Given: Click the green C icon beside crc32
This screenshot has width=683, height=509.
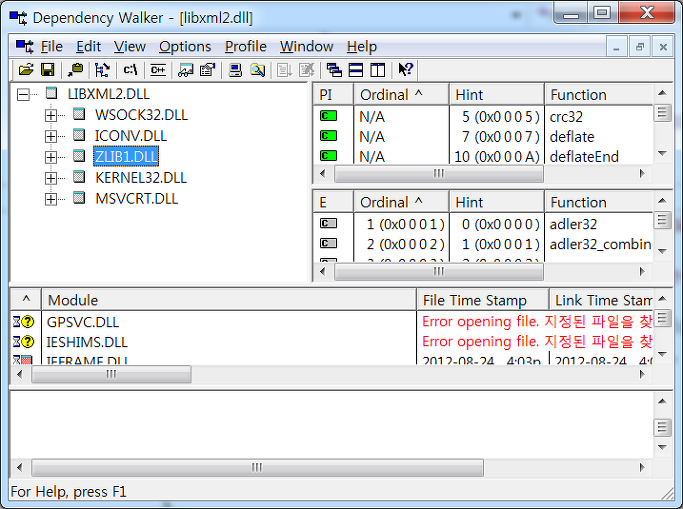Looking at the screenshot, I should 328,116.
